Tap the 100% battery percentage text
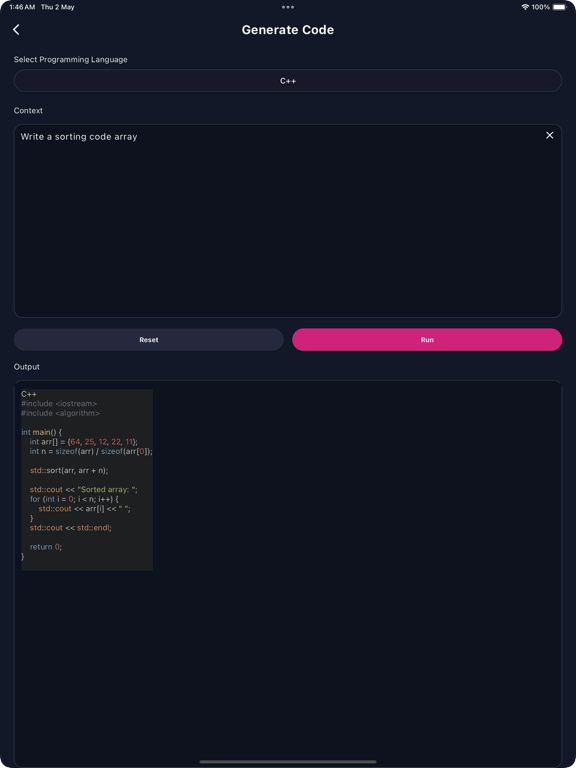Image resolution: width=576 pixels, height=768 pixels. point(541,7)
